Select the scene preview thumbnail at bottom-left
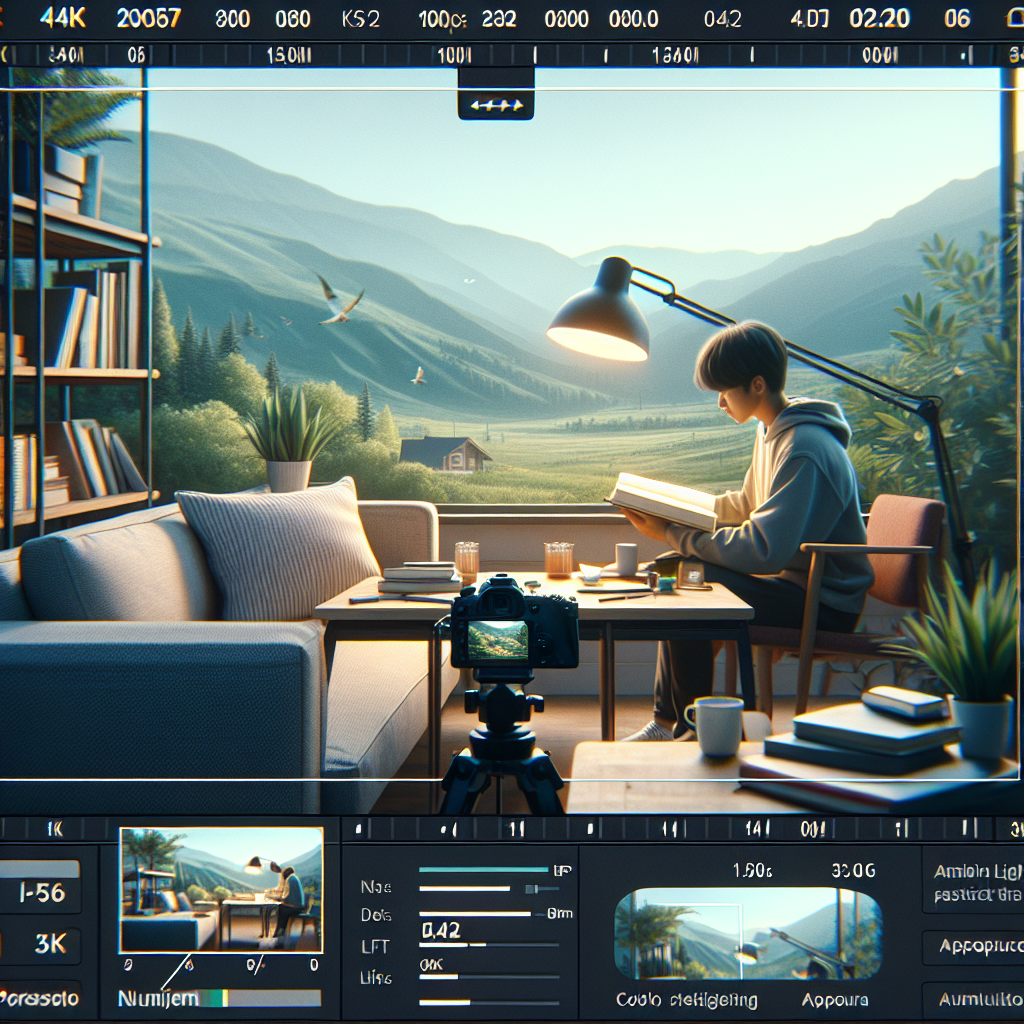Screen dimensions: 1024x1024 (x=220, y=890)
